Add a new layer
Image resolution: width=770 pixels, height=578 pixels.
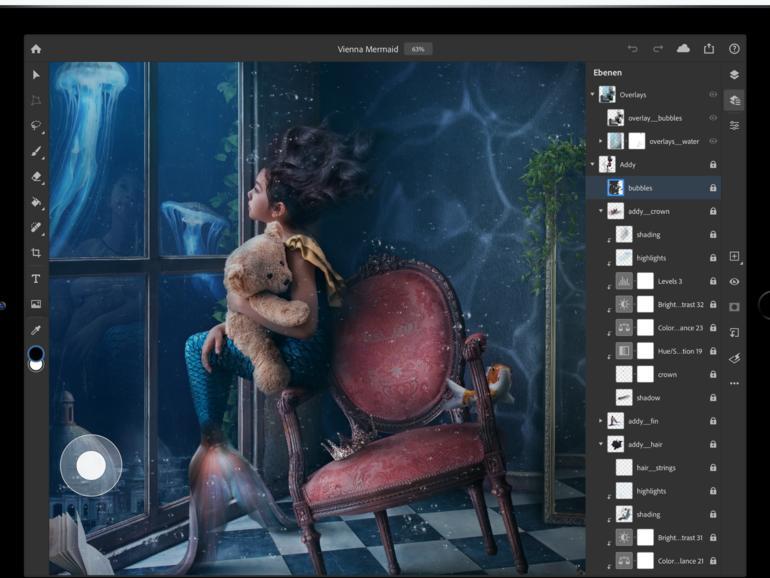734,256
